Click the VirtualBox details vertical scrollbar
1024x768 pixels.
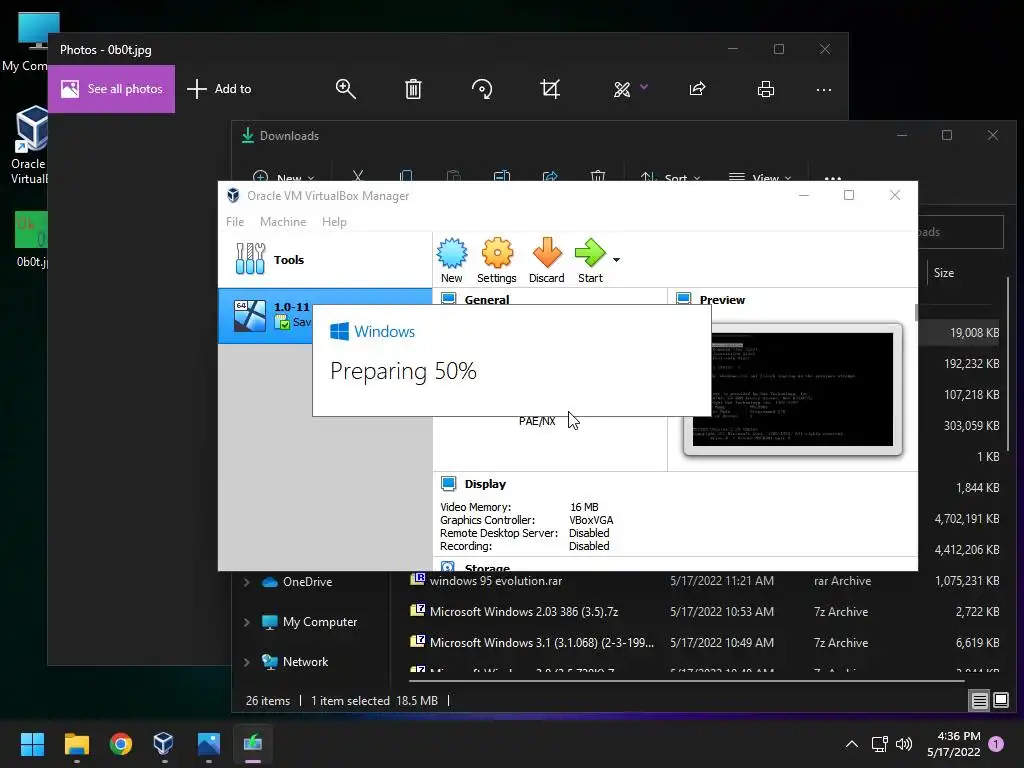click(916, 312)
